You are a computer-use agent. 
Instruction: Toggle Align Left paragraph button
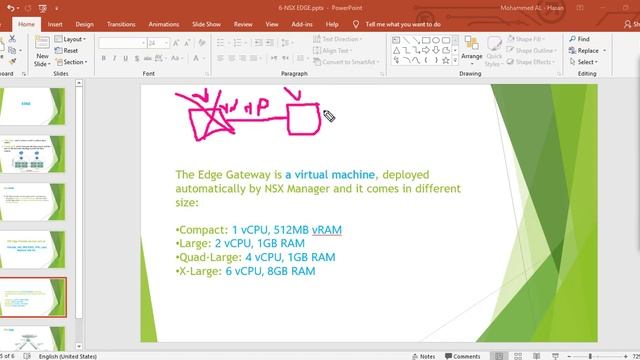[x=220, y=58]
